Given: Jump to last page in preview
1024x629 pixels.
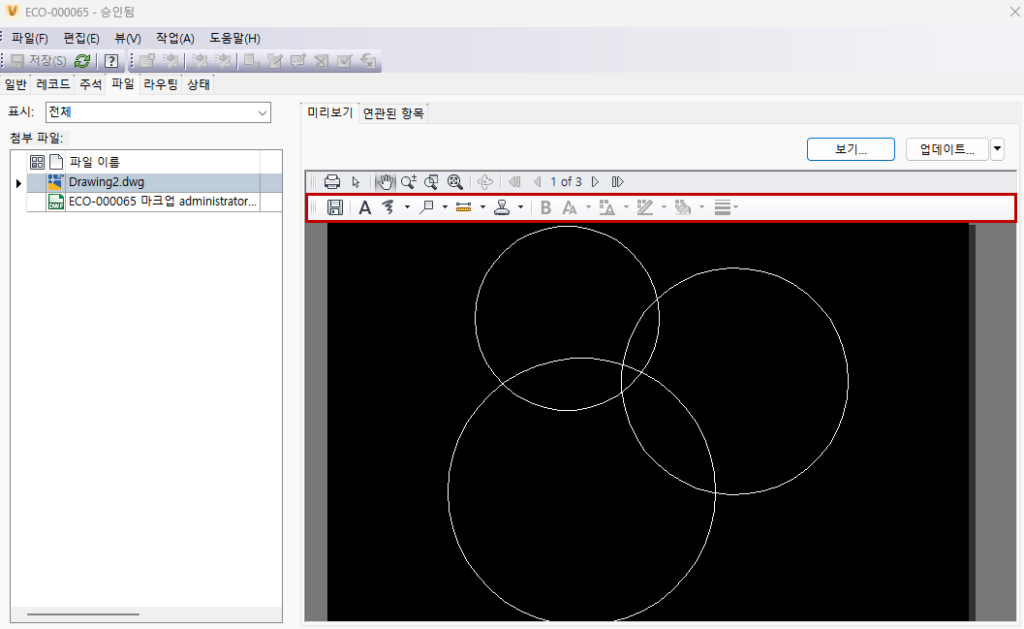Looking at the screenshot, I should click(x=617, y=182).
